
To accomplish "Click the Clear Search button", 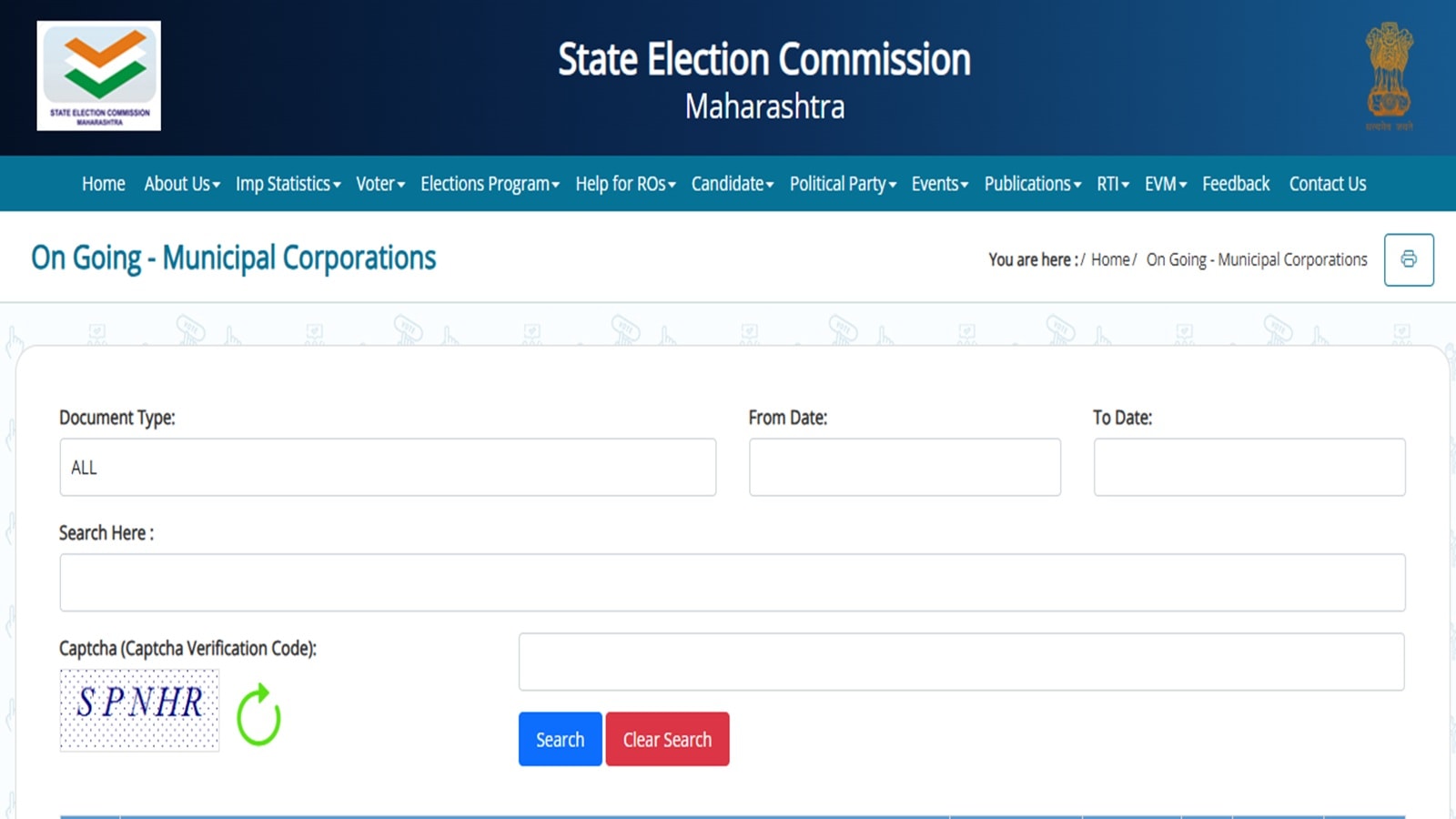I will pos(667,739).
